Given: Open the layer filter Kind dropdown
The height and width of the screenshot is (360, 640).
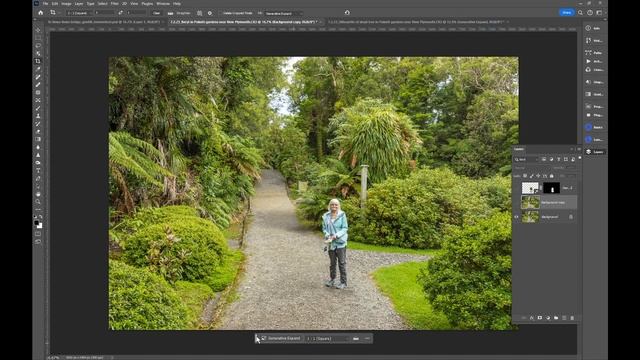Looking at the screenshot, I should [527, 160].
